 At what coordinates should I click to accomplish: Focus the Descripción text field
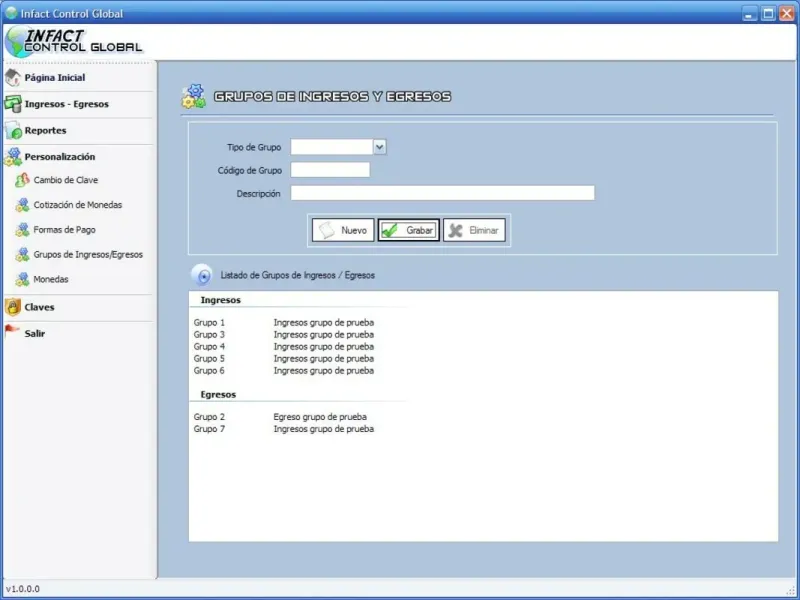(x=442, y=193)
